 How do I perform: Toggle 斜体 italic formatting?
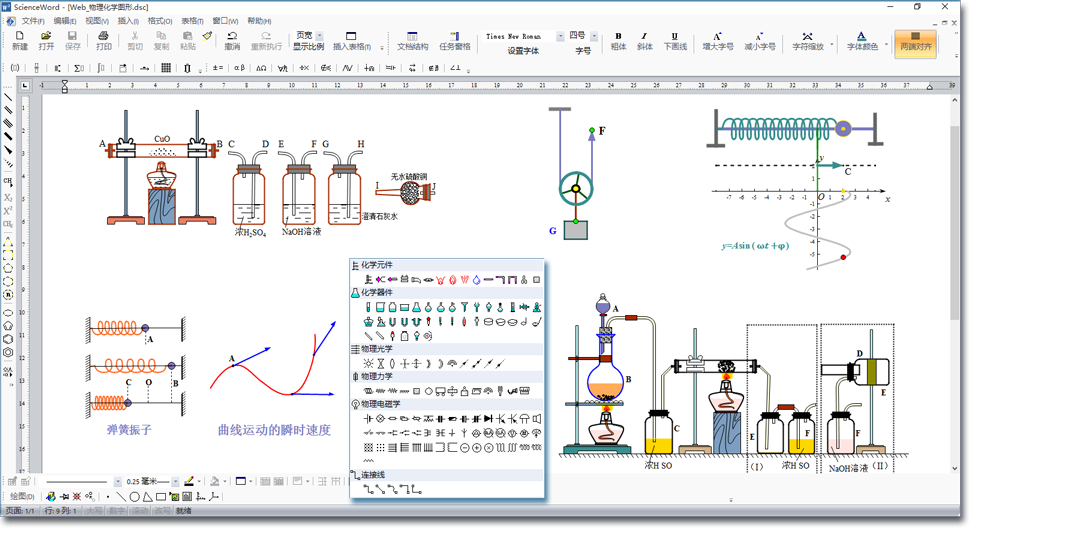pyautogui.click(x=644, y=40)
